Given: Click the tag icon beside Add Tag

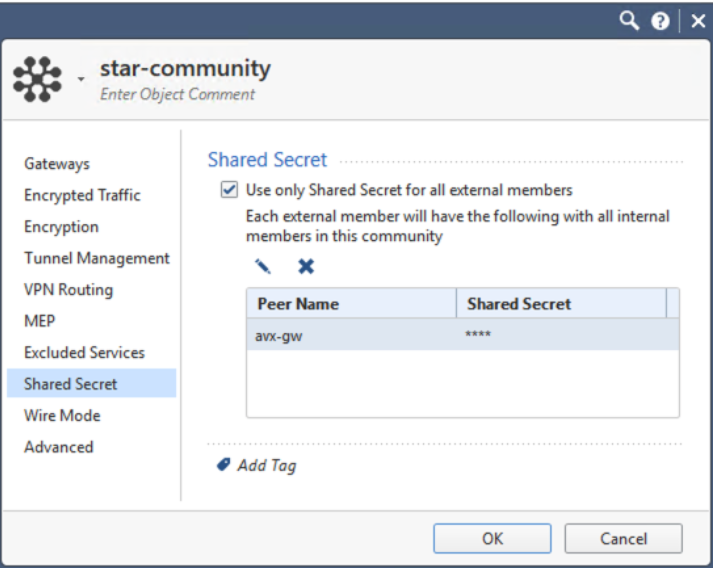Looking at the screenshot, I should pos(224,465).
